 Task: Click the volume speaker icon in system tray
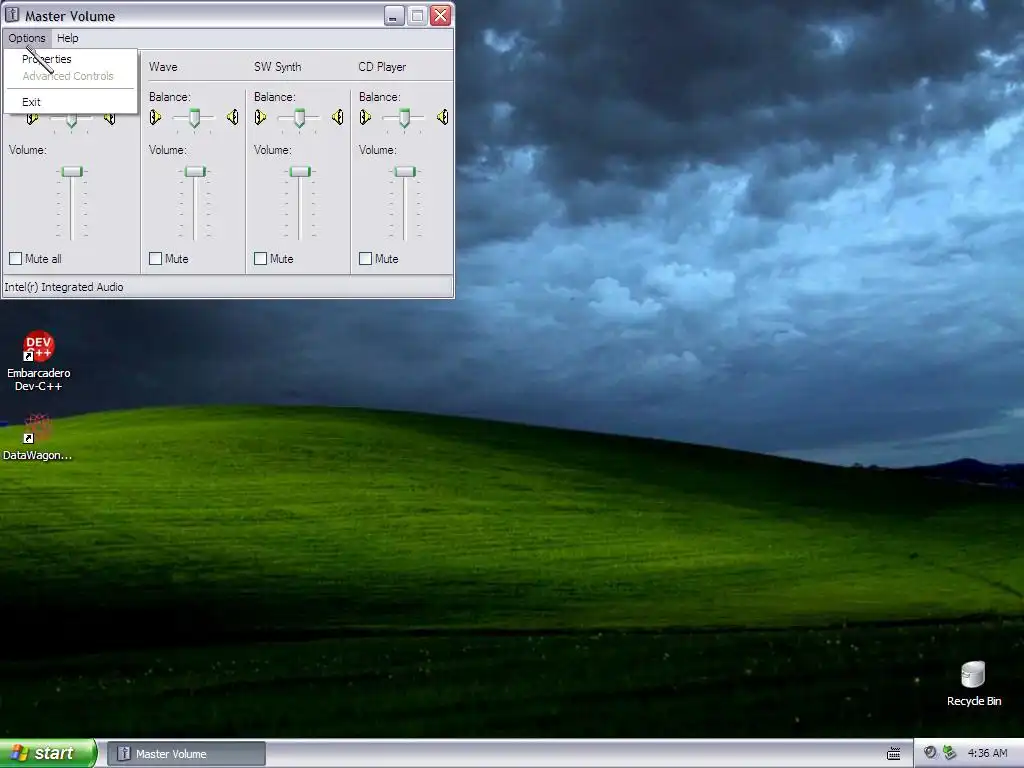930,753
